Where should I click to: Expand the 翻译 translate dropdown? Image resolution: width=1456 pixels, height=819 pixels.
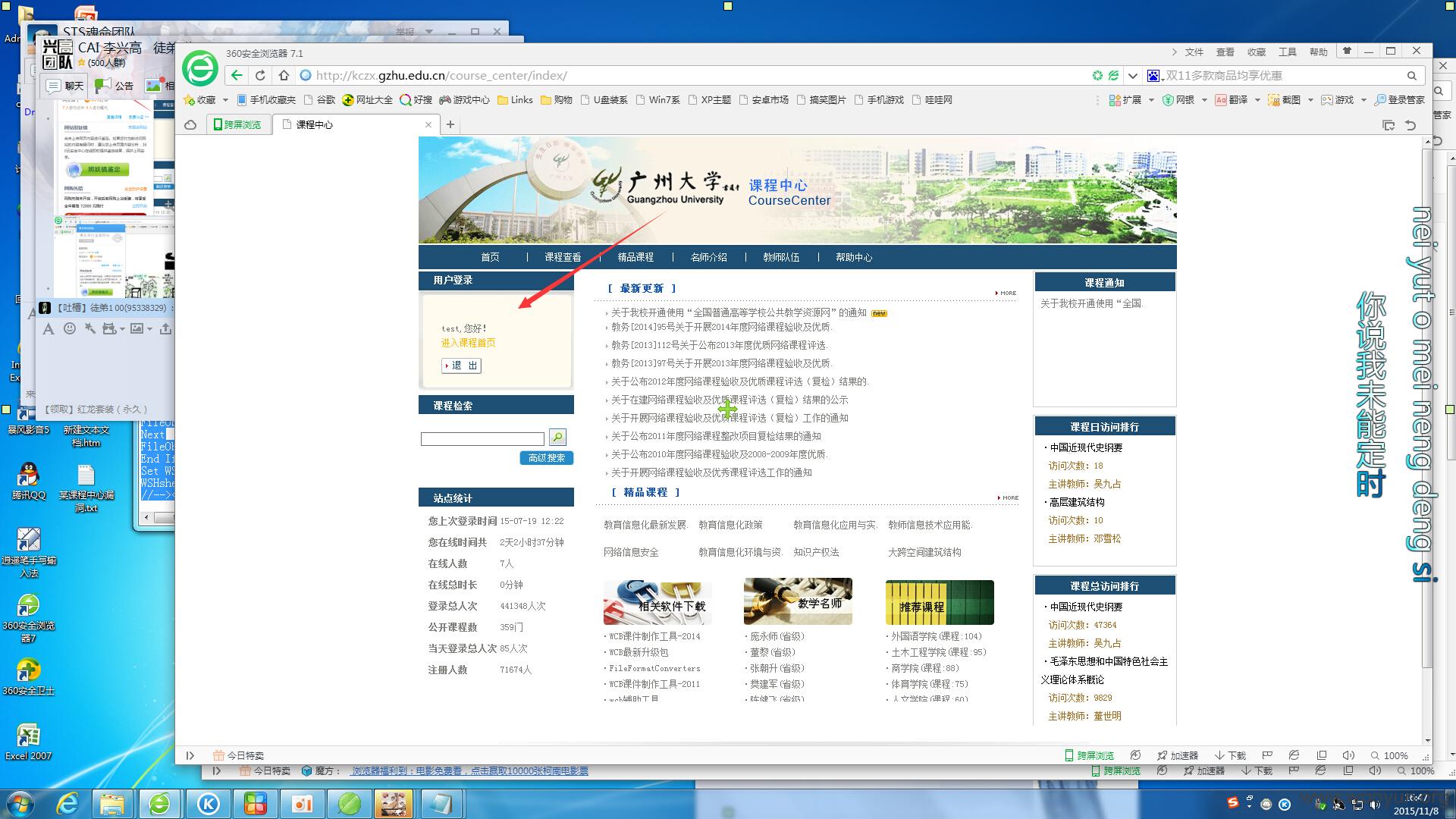(x=1257, y=100)
